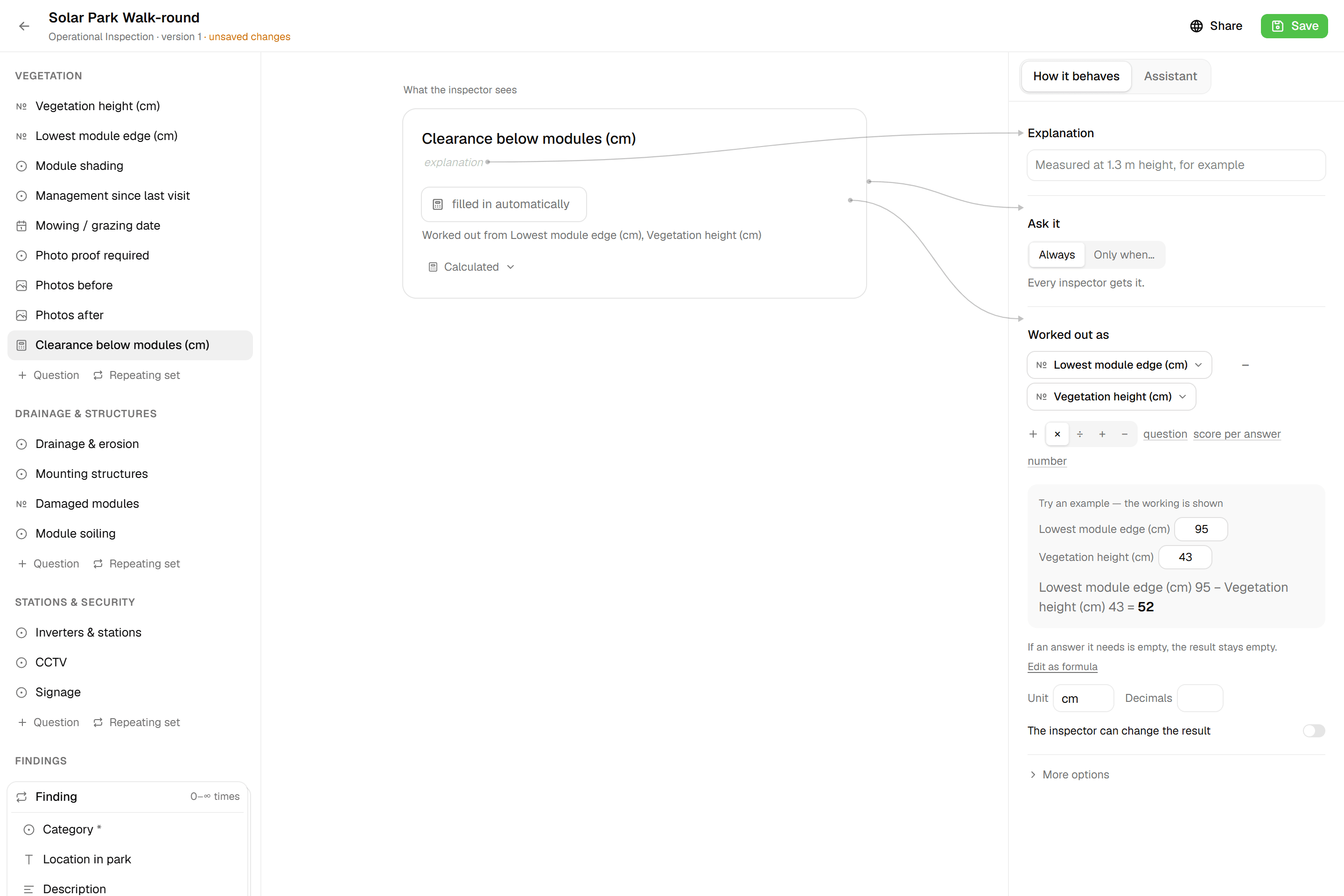Click the Edit as formula link
Screen dimensions: 1344x896
1062,666
